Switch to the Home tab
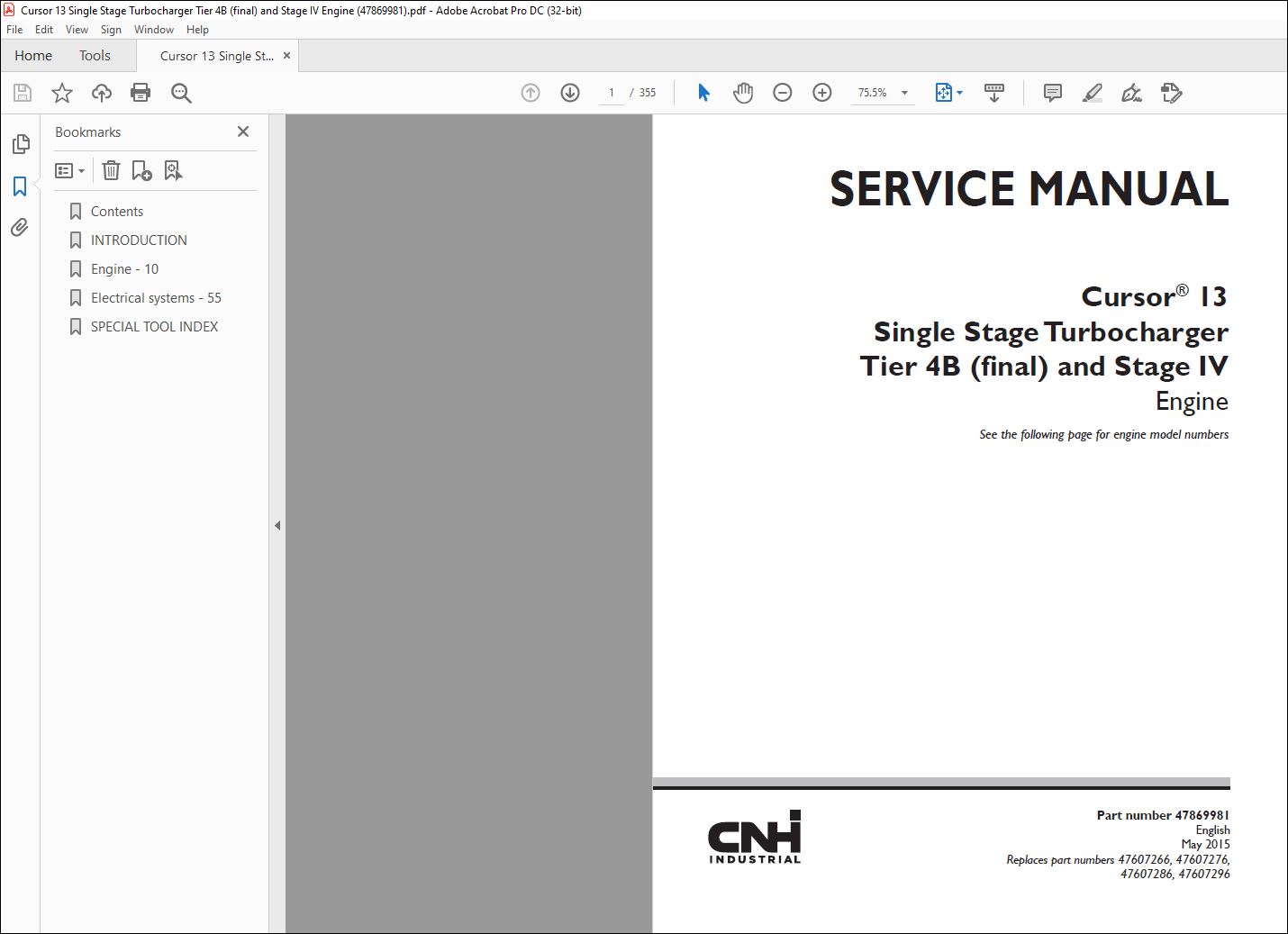1288x934 pixels. pos(33,56)
